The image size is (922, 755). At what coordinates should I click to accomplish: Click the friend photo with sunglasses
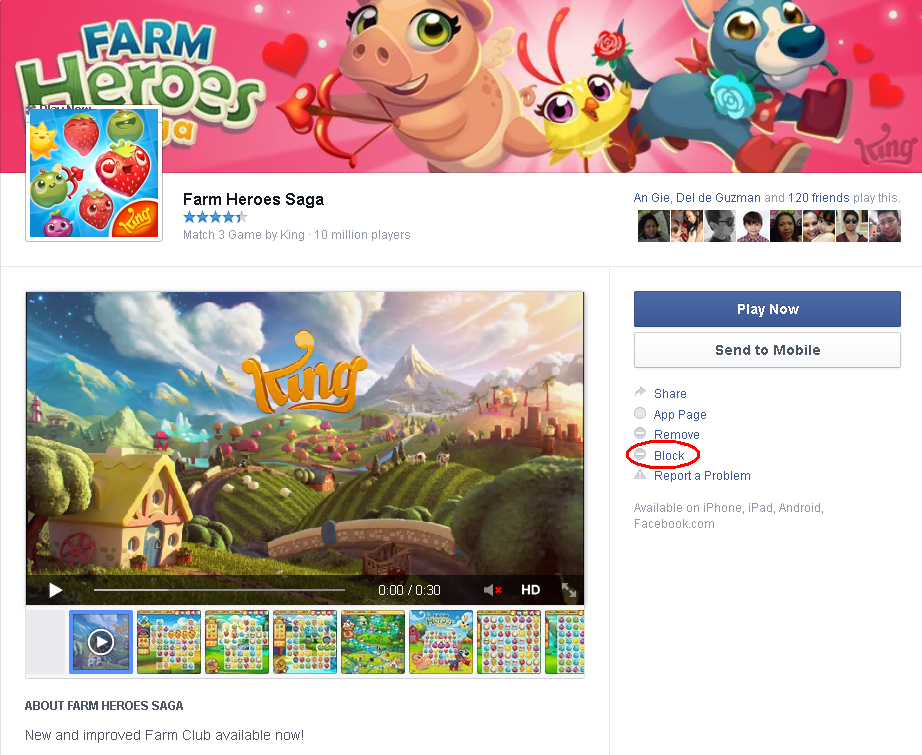[852, 226]
